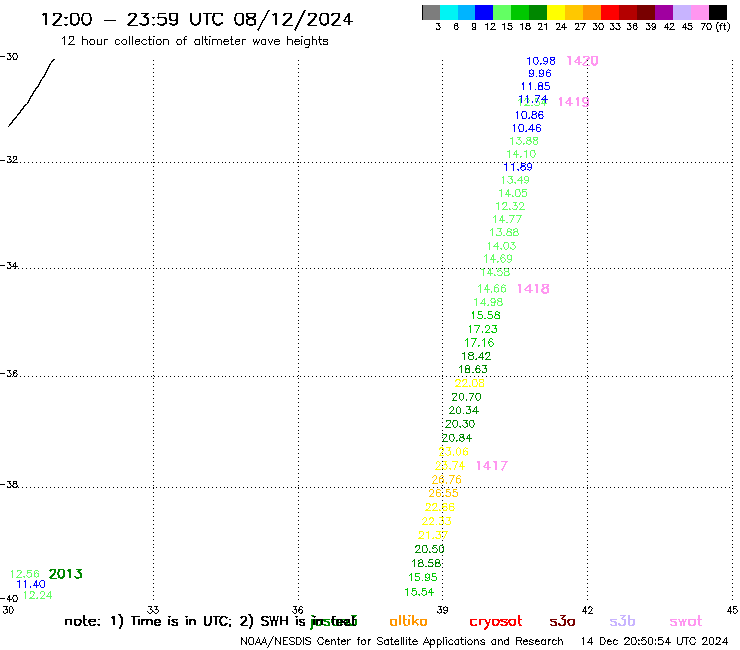Click the wave height value 18.58

pos(426,563)
